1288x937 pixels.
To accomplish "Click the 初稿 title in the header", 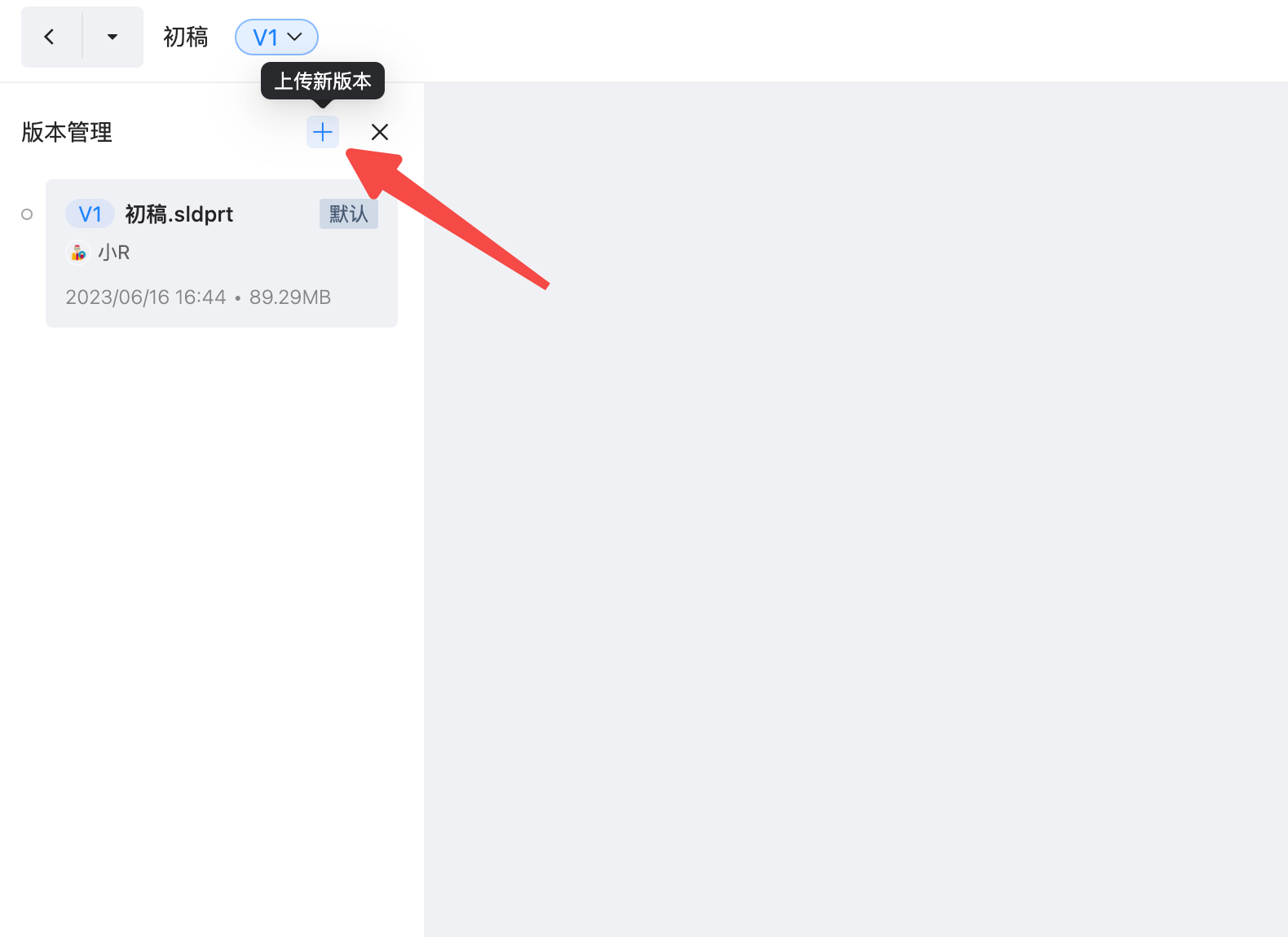I will click(186, 37).
